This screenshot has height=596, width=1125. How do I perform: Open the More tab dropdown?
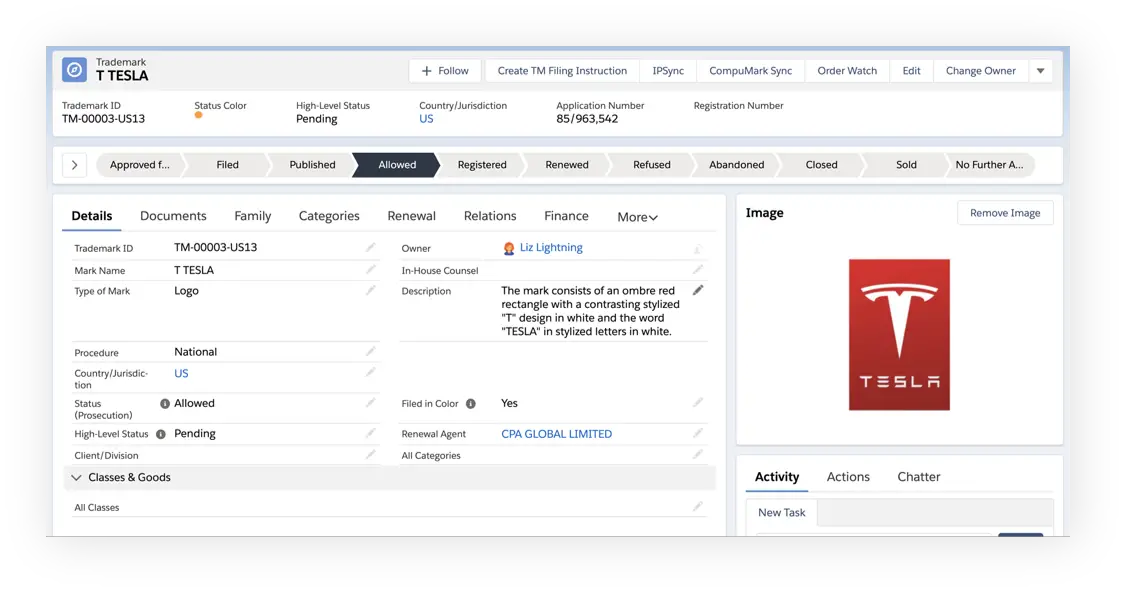point(637,216)
